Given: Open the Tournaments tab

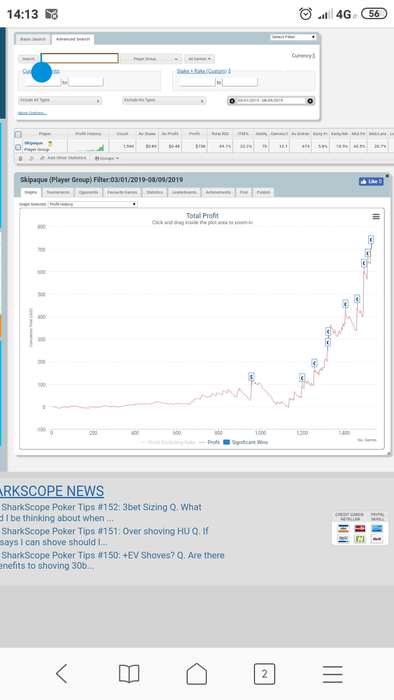Looking at the screenshot, I should point(58,192).
